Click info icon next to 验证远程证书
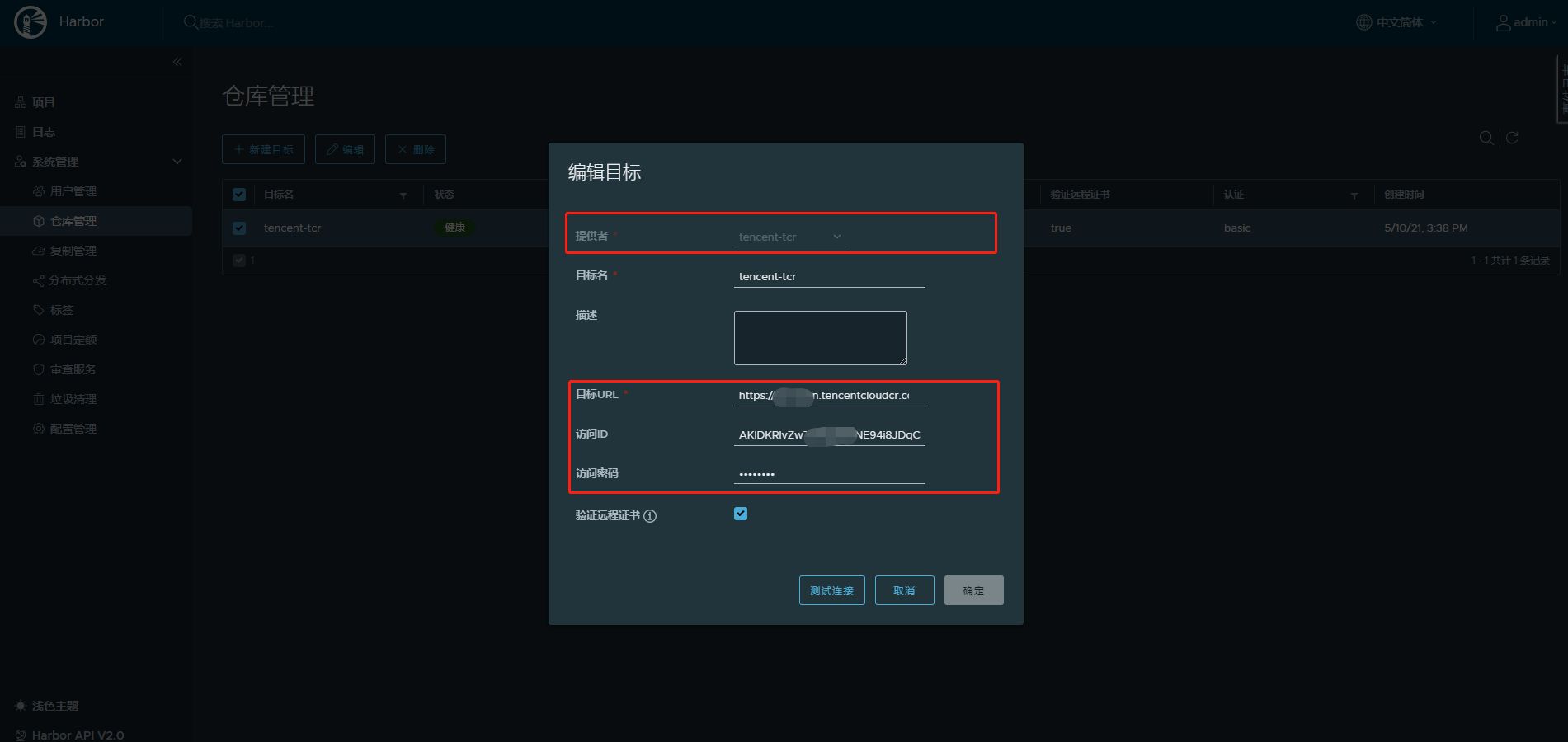1568x742 pixels. pyautogui.click(x=650, y=516)
